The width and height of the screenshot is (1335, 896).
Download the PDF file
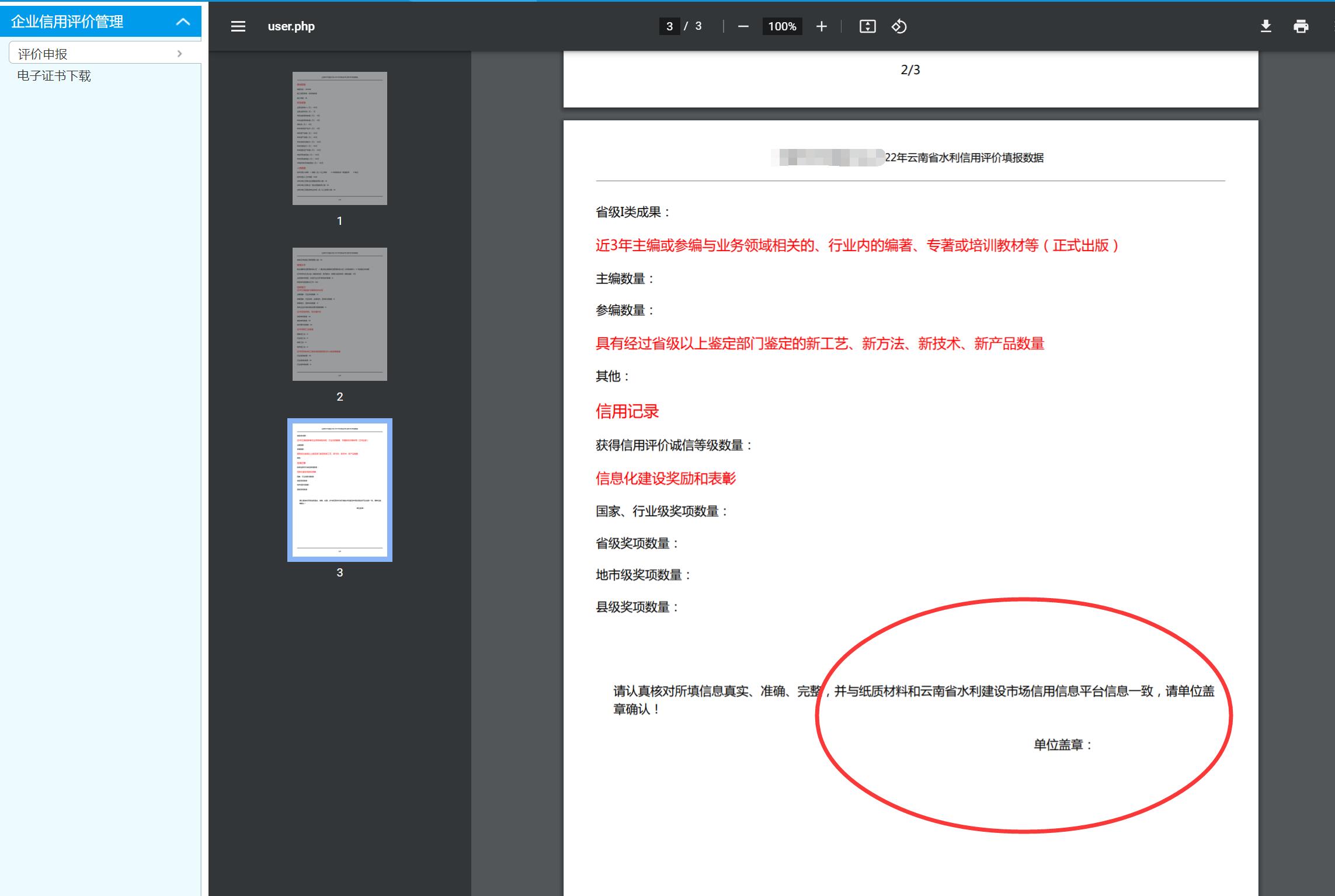click(x=1266, y=26)
